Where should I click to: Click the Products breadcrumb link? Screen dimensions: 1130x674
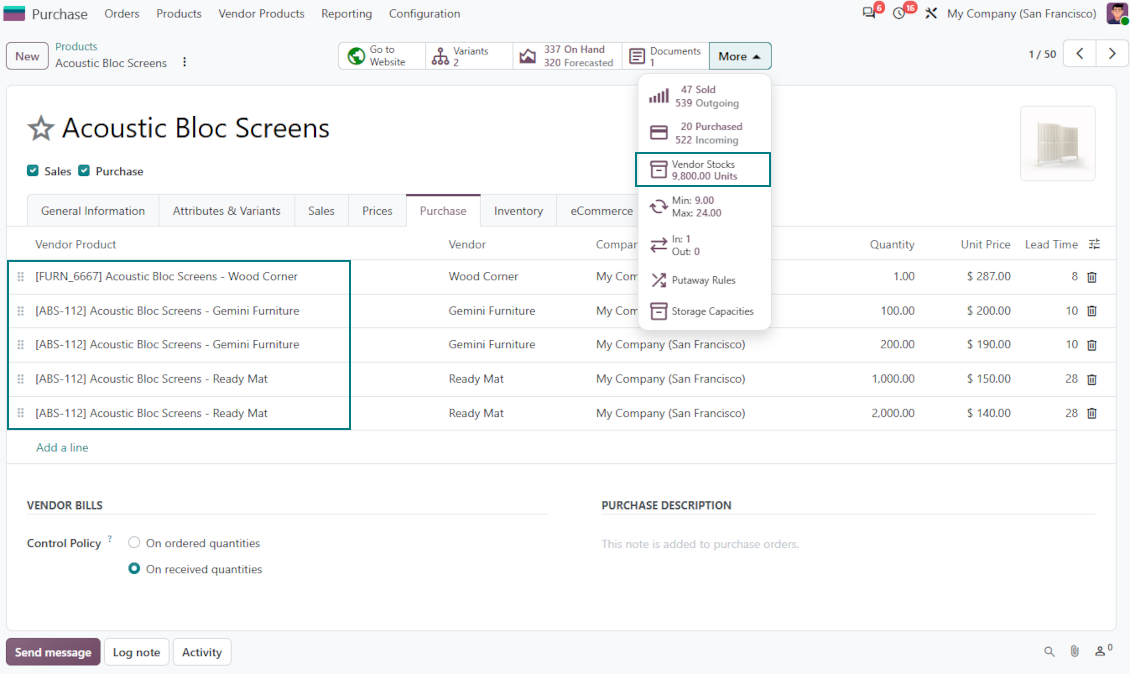click(76, 46)
